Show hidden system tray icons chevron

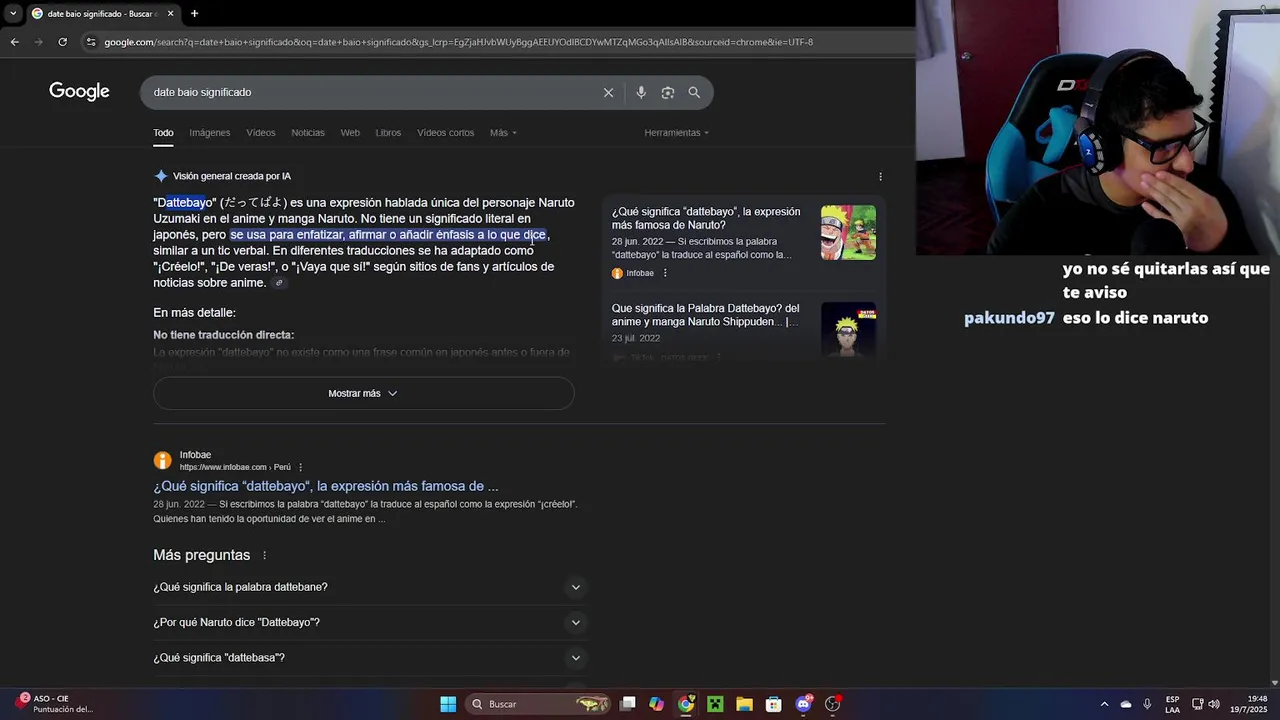click(1104, 704)
